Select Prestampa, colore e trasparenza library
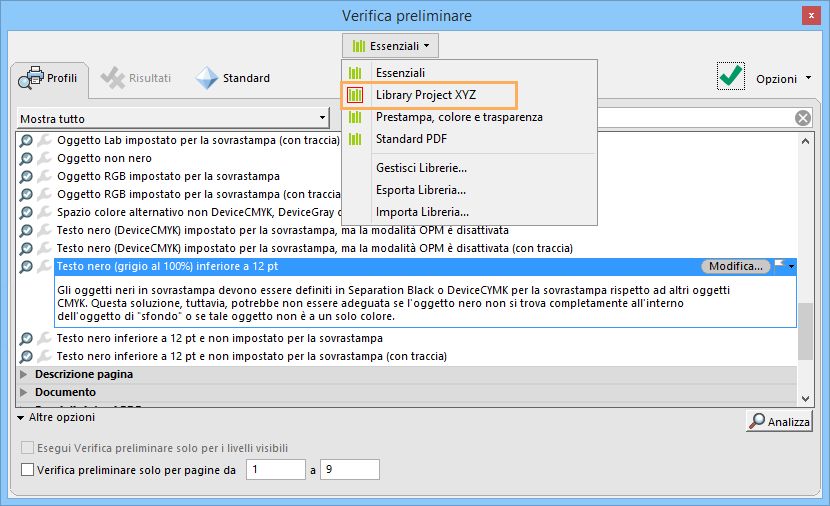830x506 pixels. (459, 117)
